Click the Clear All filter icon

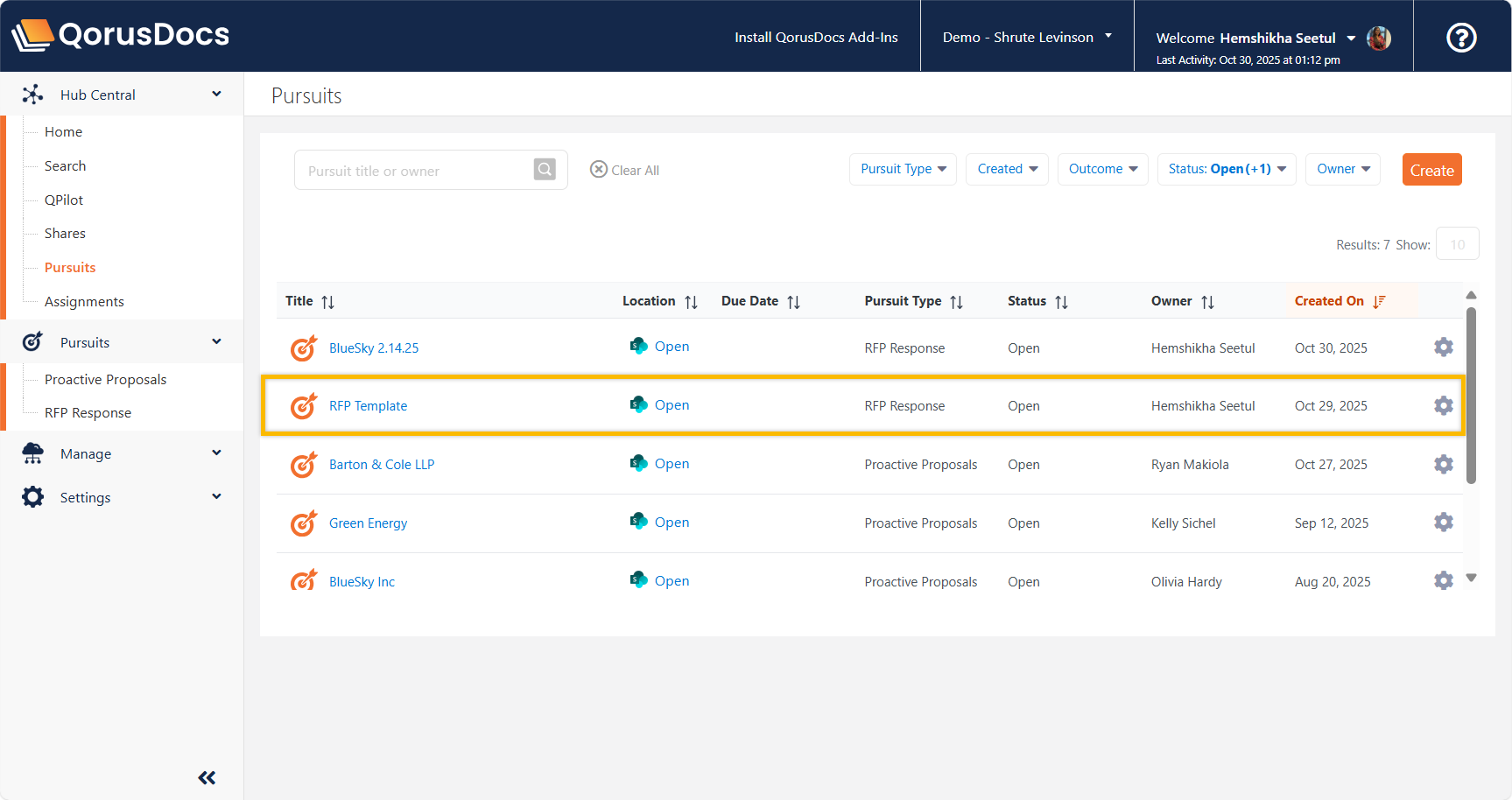tap(599, 170)
